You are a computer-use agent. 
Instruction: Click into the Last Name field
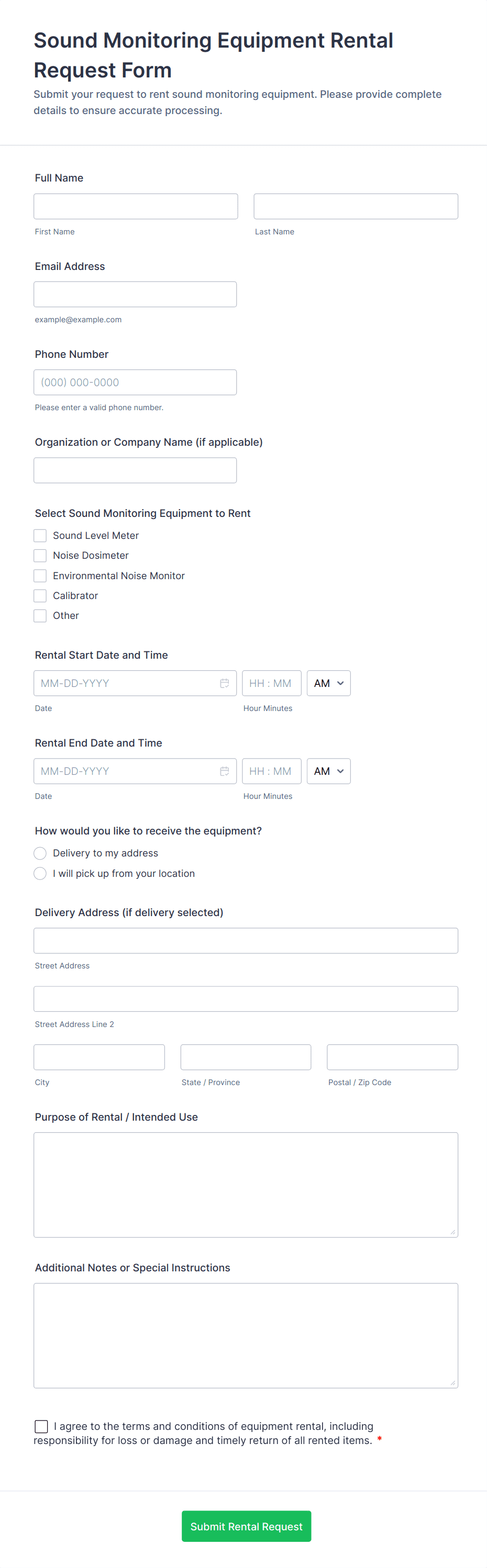coord(356,206)
